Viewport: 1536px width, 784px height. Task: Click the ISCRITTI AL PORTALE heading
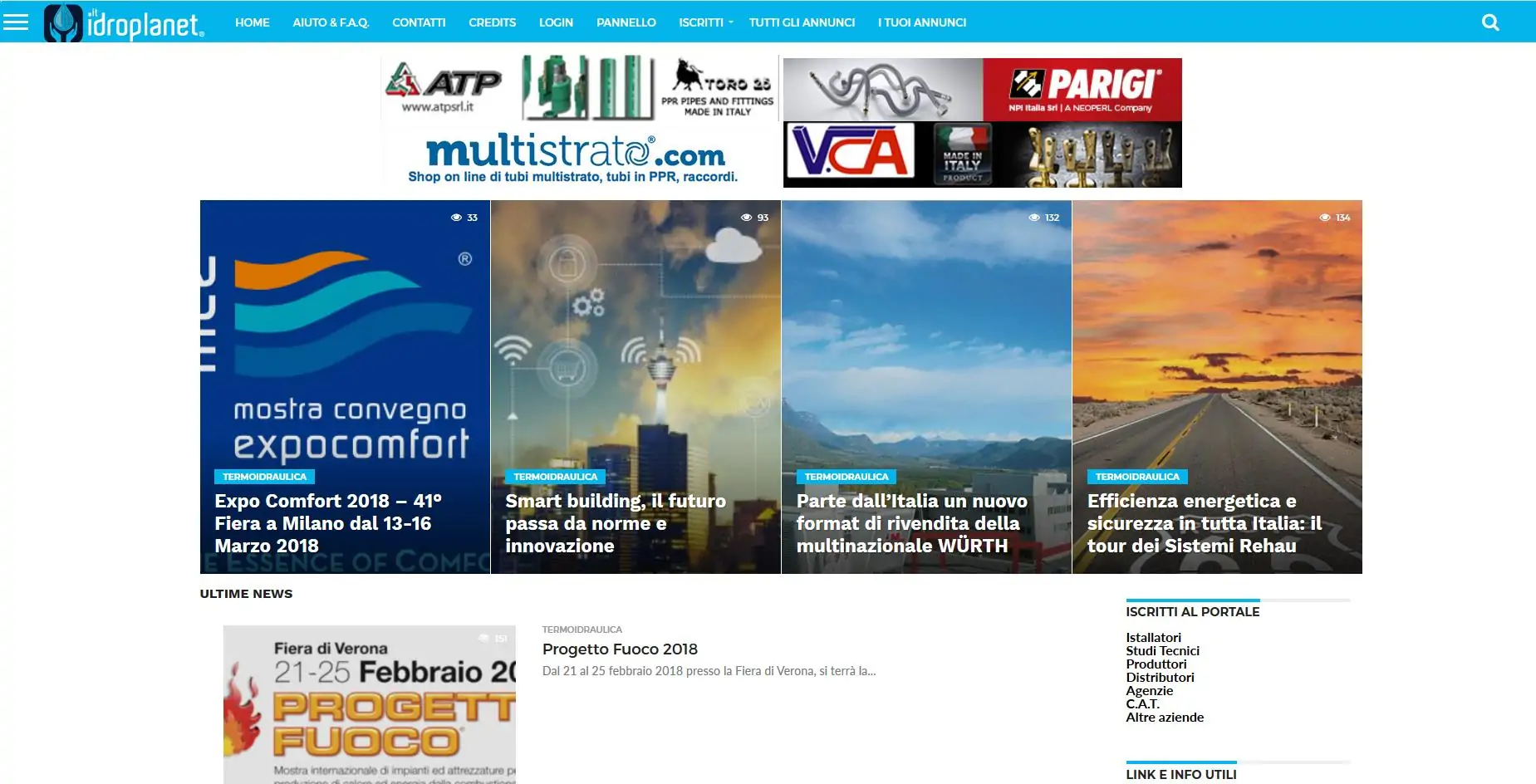[x=1192, y=612]
